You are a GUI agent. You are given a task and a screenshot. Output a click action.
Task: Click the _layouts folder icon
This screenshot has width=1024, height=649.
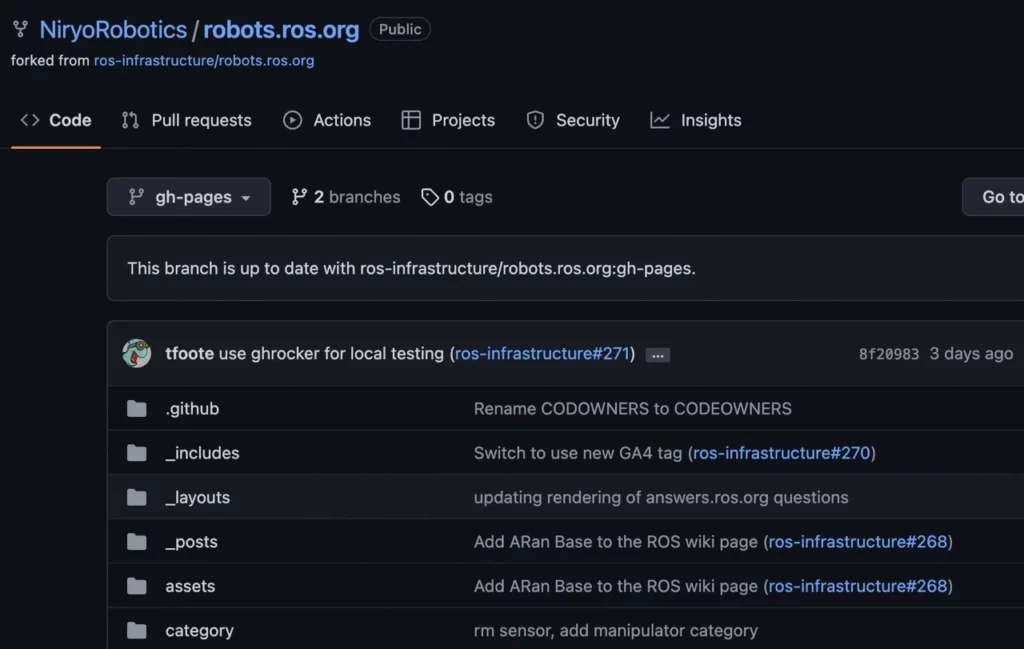137,497
